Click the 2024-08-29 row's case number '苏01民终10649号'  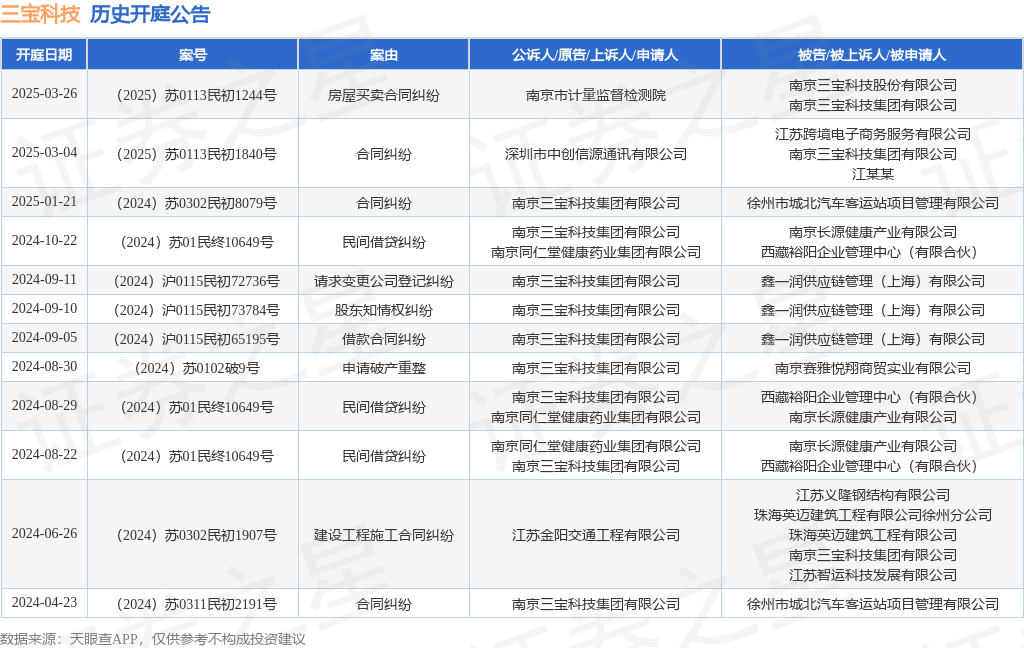221,408
